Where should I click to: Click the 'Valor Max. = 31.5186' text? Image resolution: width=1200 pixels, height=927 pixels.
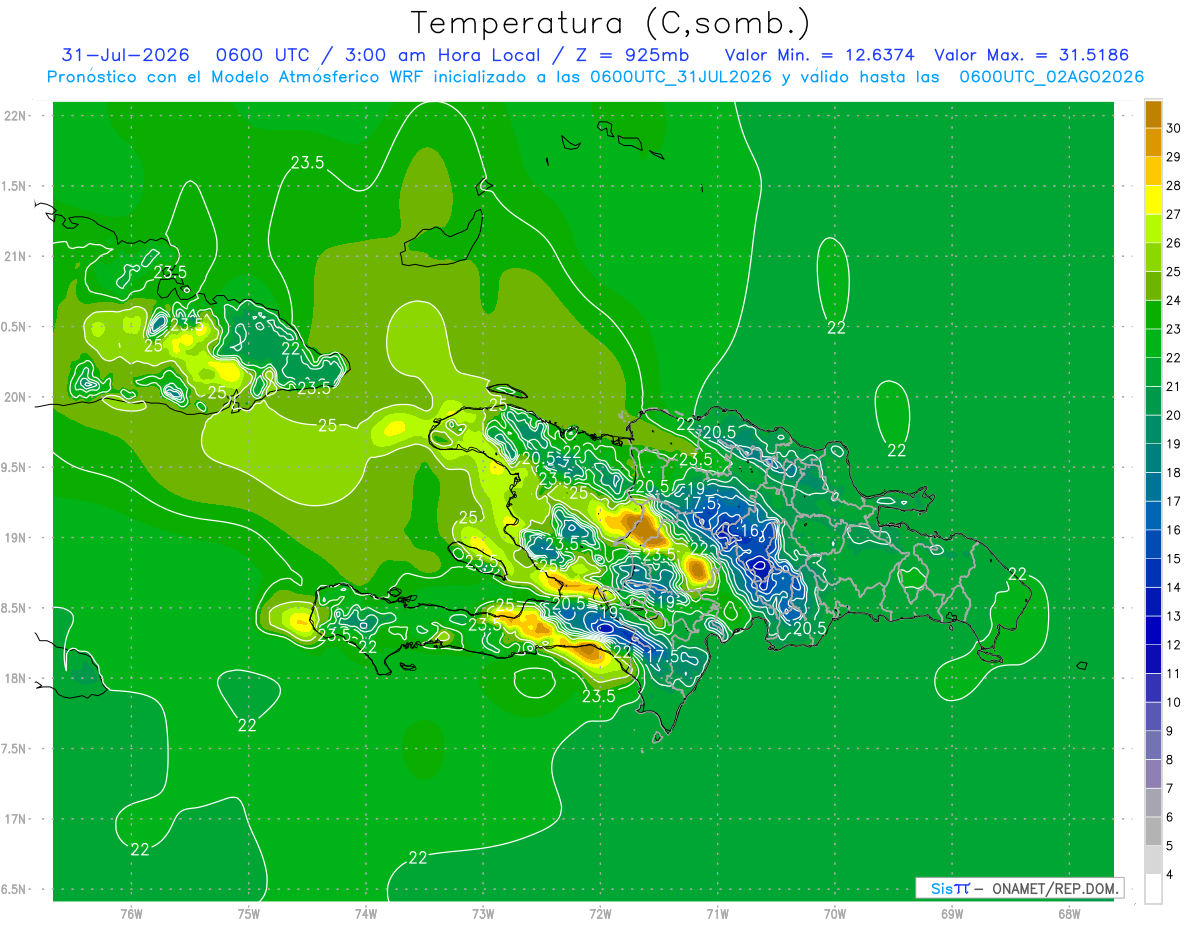[x=1031, y=55]
